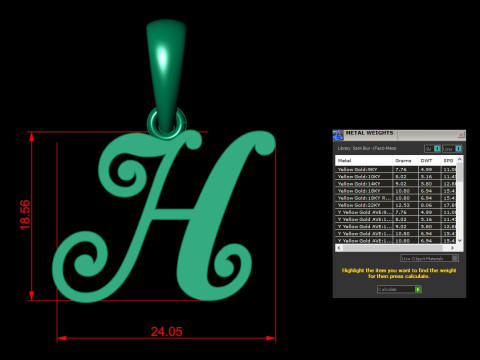Viewport: 480px width, 360px height.
Task: Click the horizontal scroll right arrow
Action: [452, 248]
